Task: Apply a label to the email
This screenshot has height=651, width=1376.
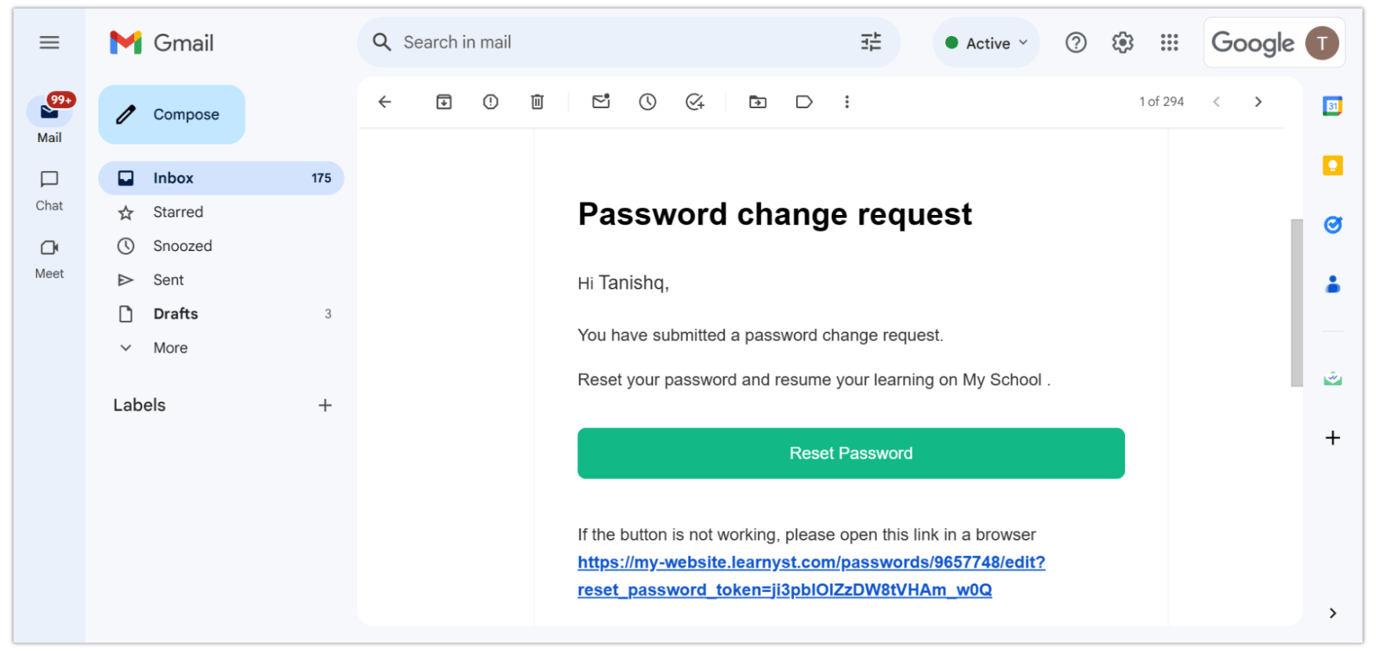Action: [x=804, y=101]
